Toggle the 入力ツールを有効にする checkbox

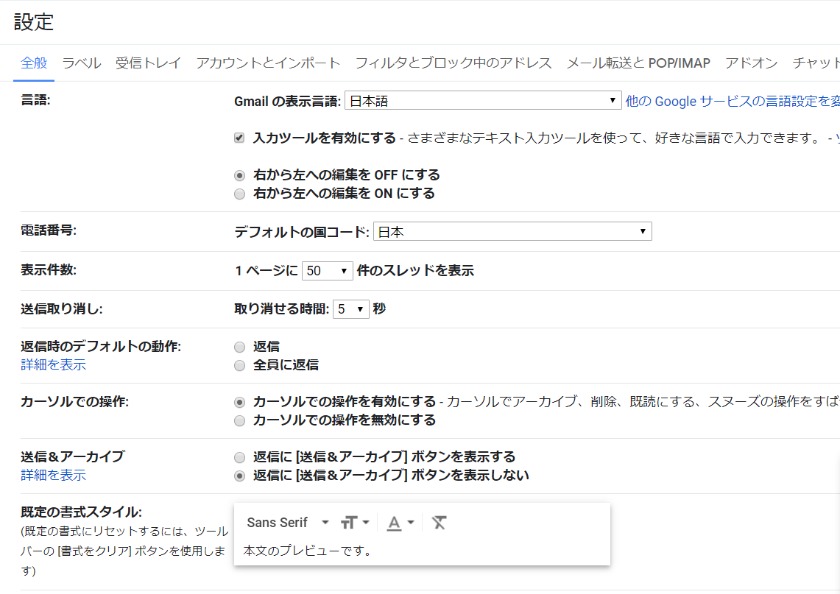pos(239,137)
